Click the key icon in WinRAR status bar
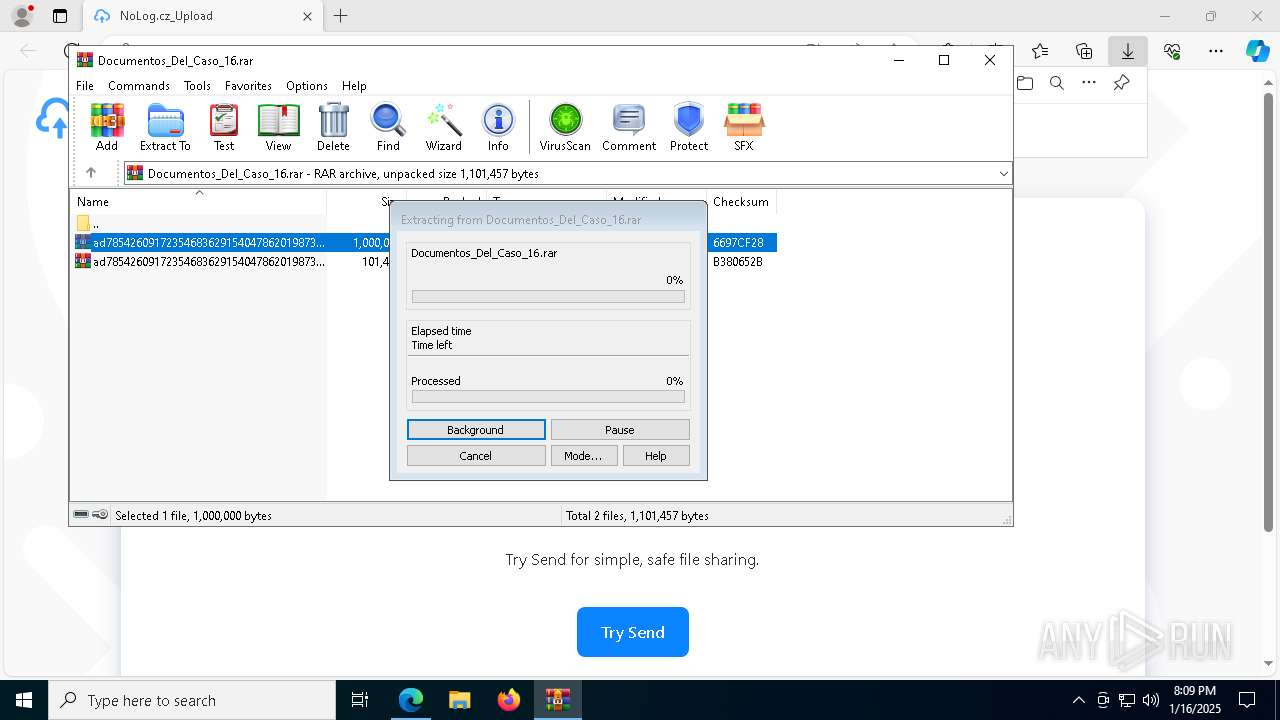1280x720 pixels. point(100,515)
